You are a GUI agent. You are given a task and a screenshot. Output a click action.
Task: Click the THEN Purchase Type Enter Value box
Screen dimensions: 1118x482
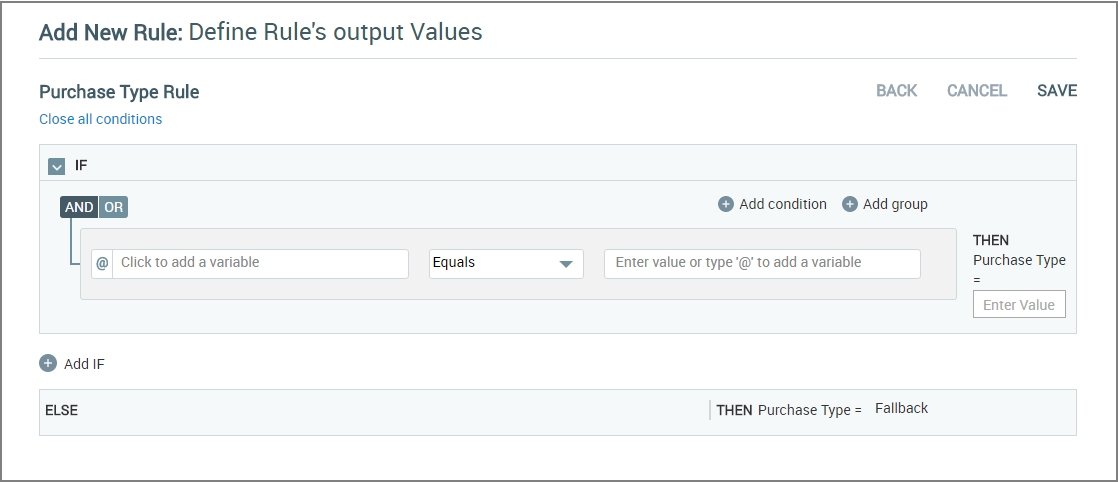click(x=1019, y=304)
